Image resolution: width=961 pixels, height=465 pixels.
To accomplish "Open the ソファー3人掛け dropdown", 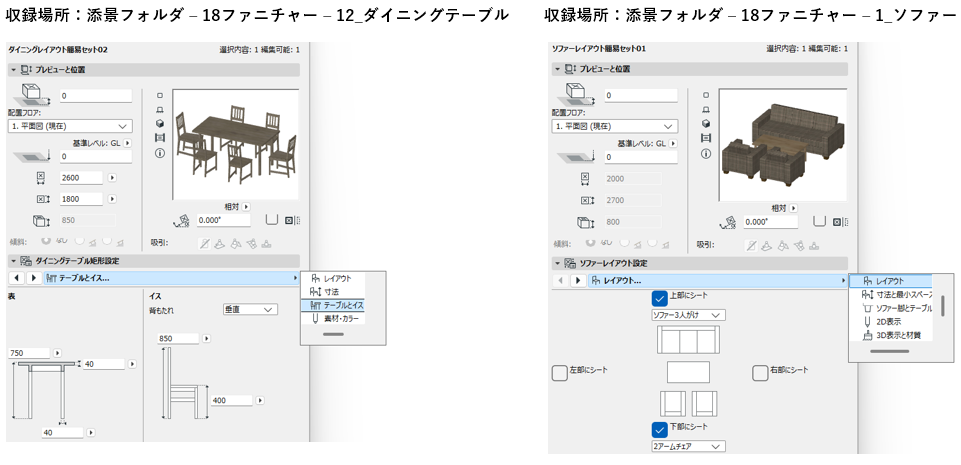I will pyautogui.click(x=688, y=315).
